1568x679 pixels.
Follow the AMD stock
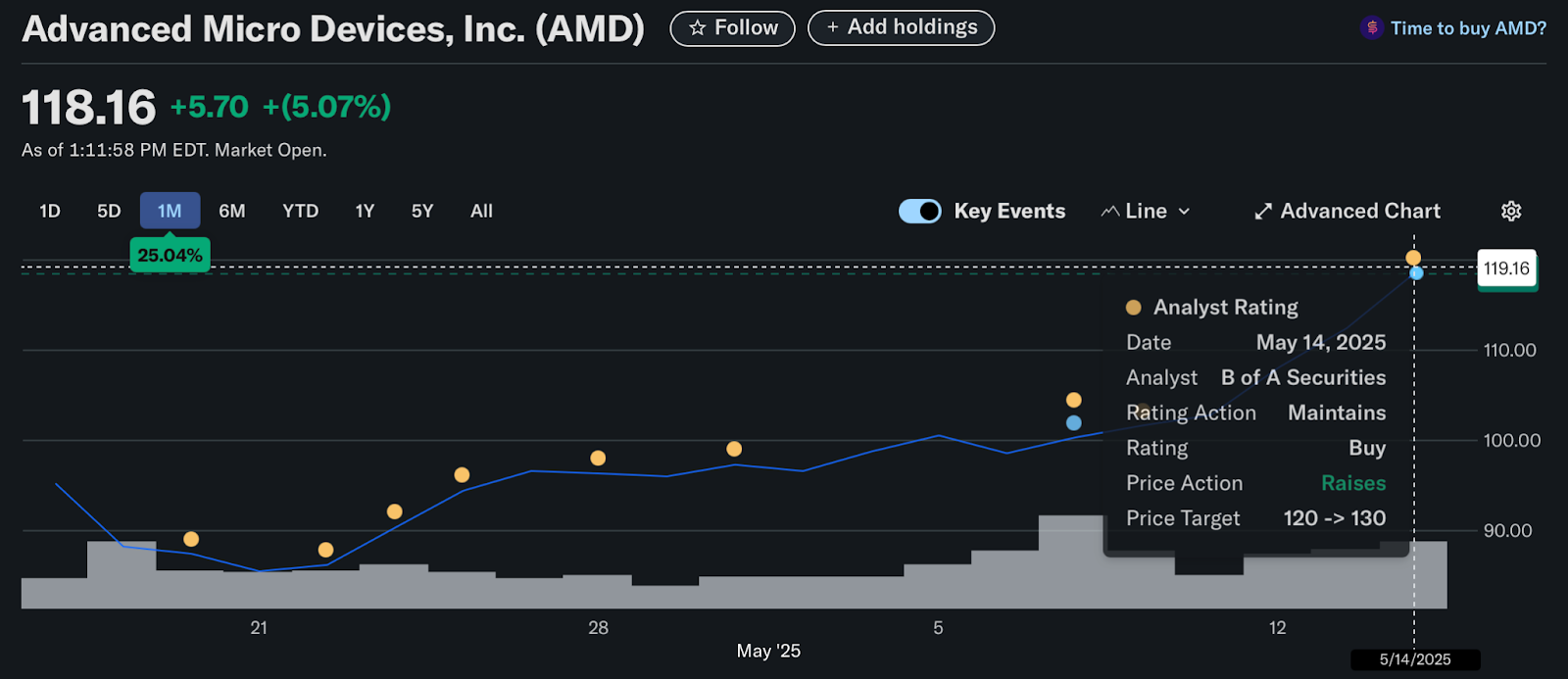[732, 28]
